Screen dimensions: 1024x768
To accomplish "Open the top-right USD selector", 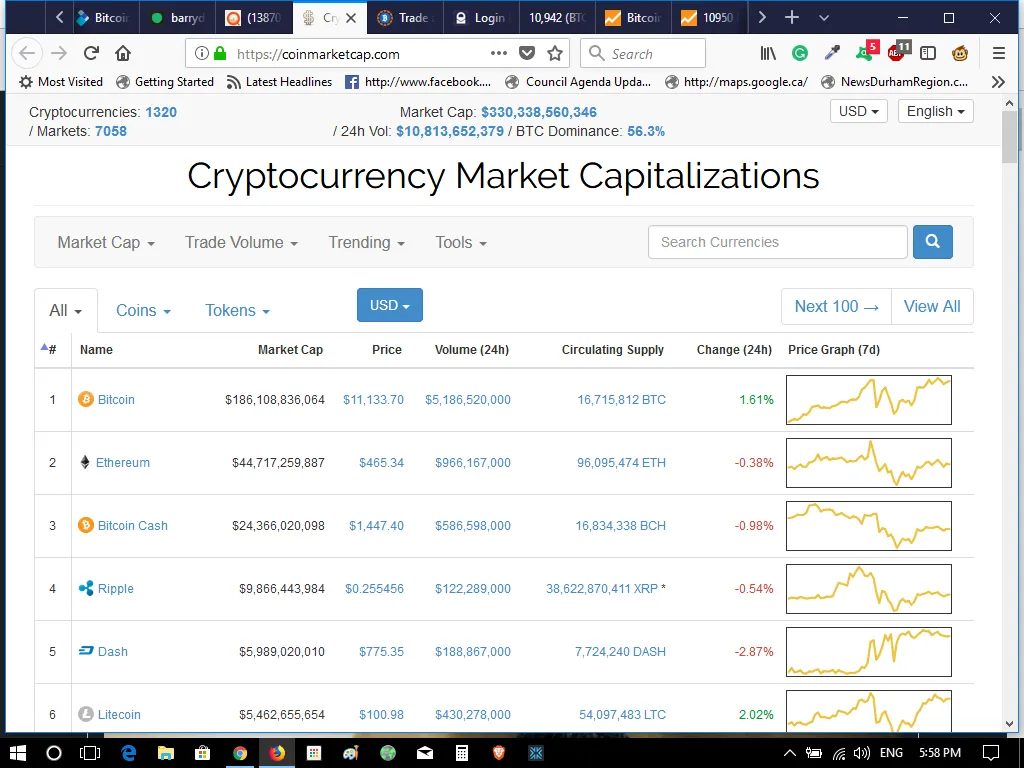I will 859,111.
